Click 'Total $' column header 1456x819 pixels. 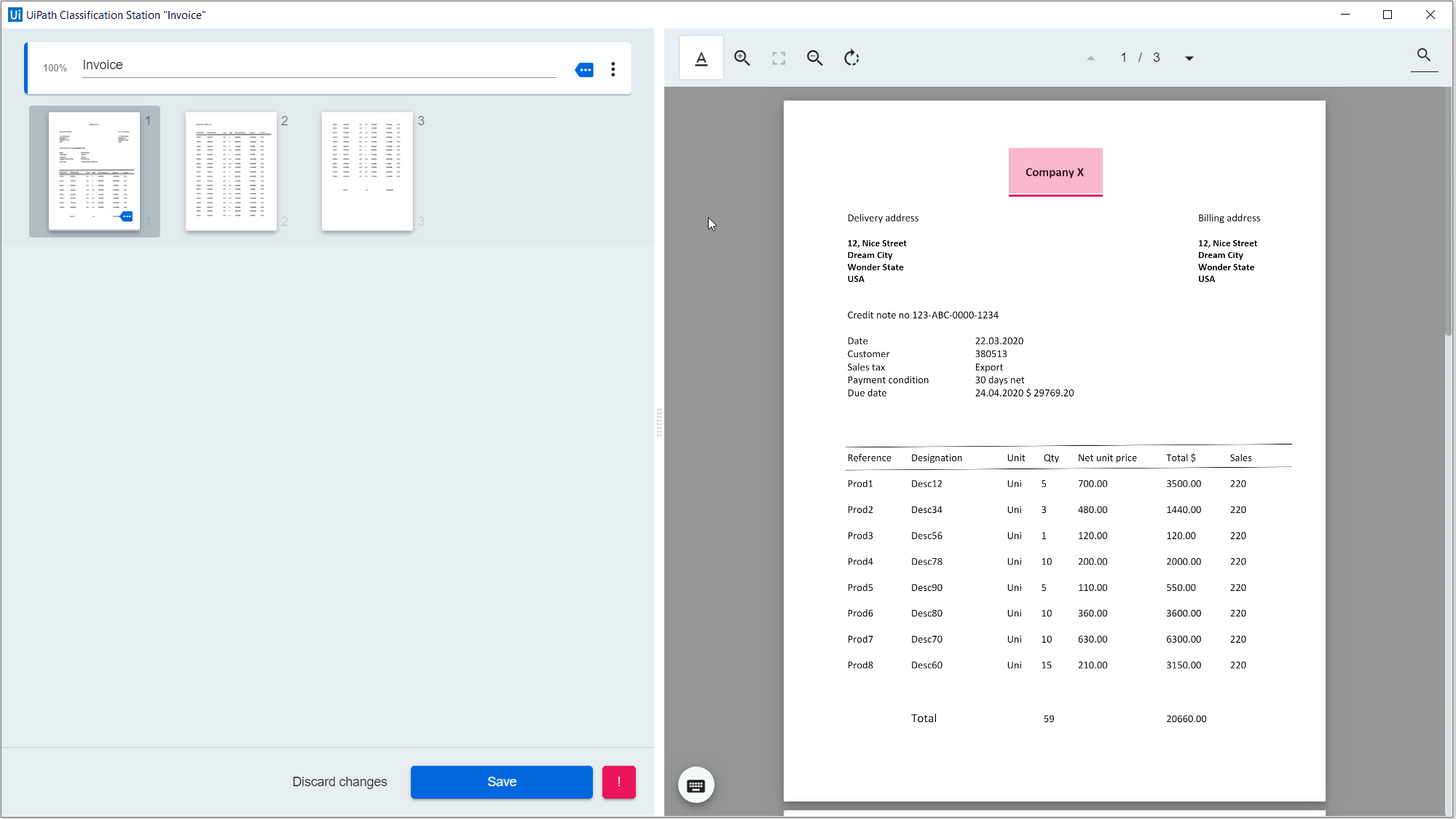click(x=1181, y=458)
